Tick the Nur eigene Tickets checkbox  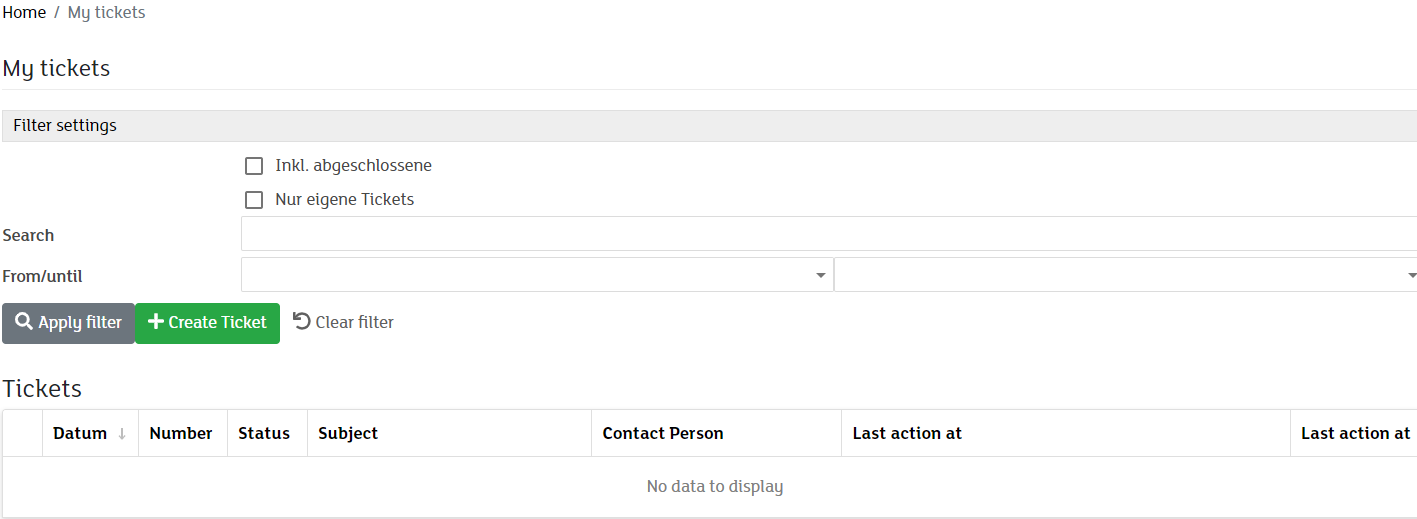click(254, 200)
